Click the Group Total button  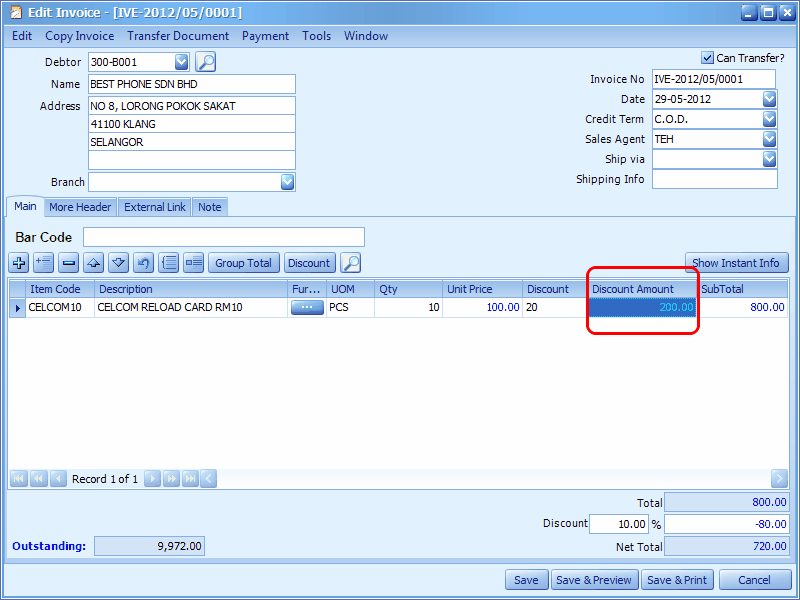click(x=243, y=263)
